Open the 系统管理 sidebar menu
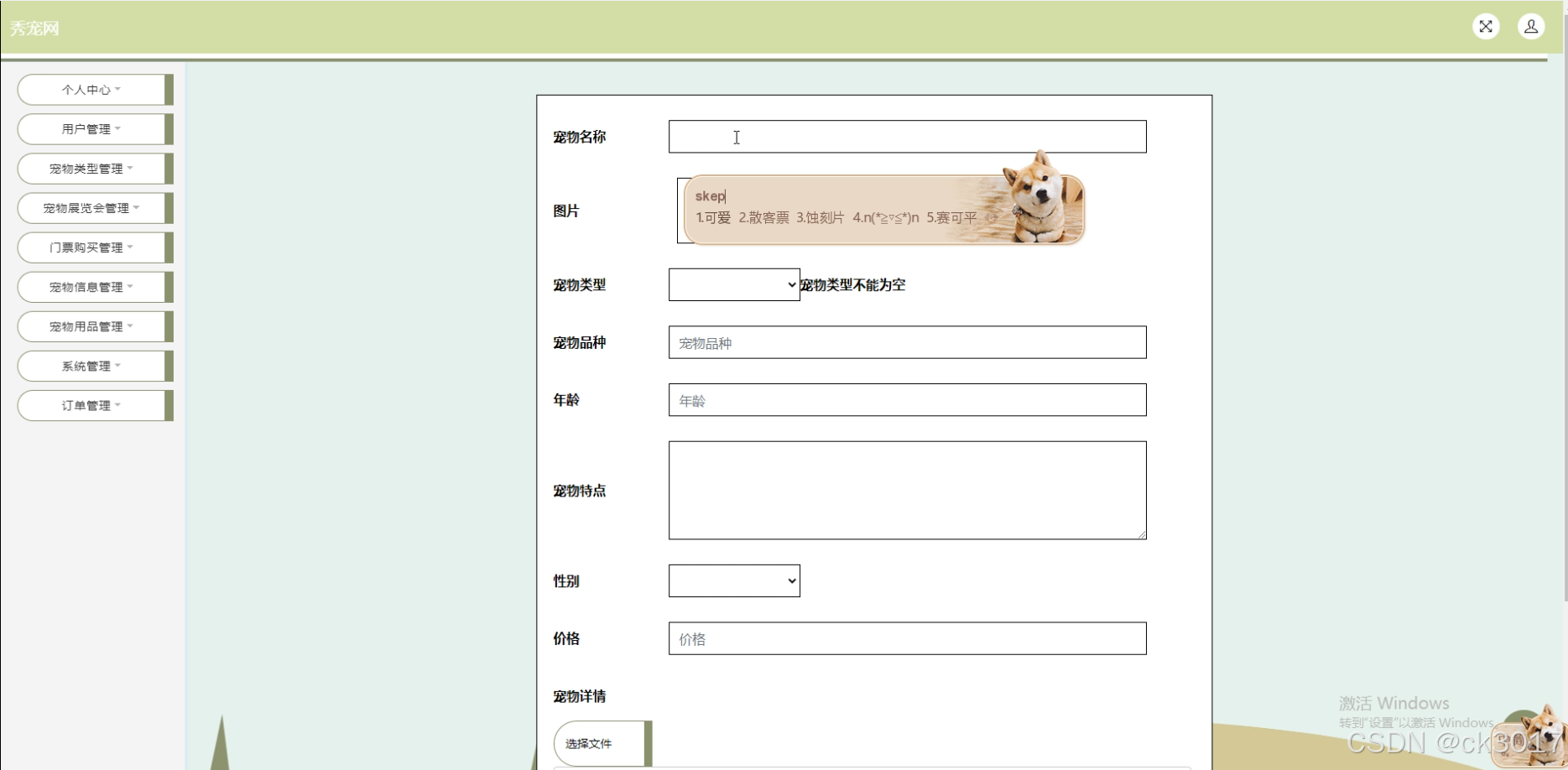The width and height of the screenshot is (1568, 770). click(95, 366)
